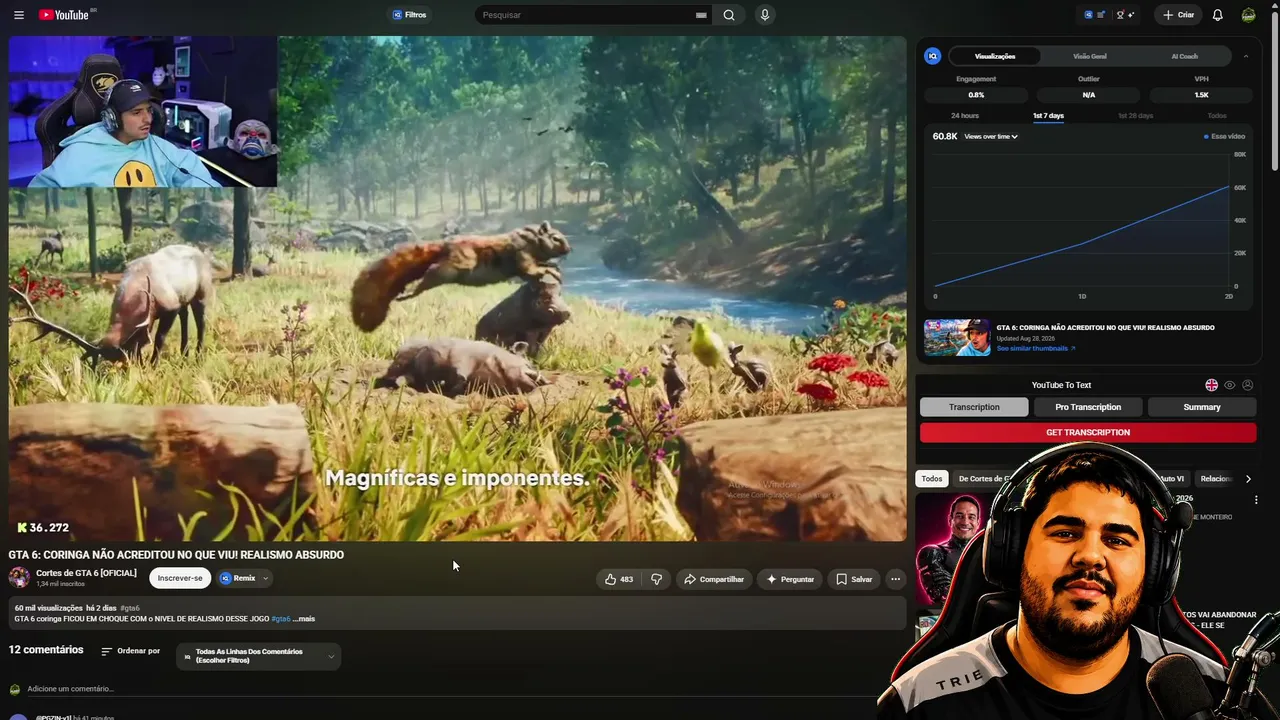Like the video with thumbs up
Image resolution: width=1280 pixels, height=720 pixels.
coord(619,579)
